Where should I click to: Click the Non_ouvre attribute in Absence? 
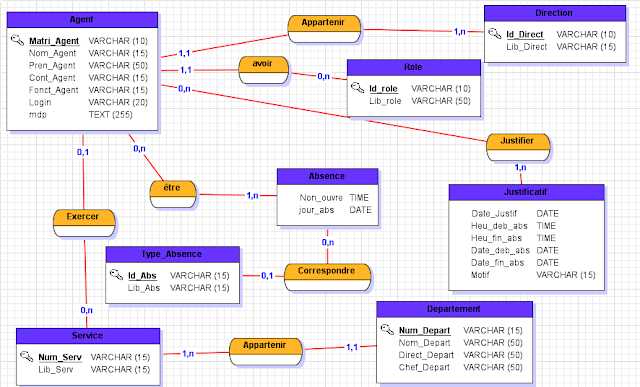pyautogui.click(x=321, y=198)
